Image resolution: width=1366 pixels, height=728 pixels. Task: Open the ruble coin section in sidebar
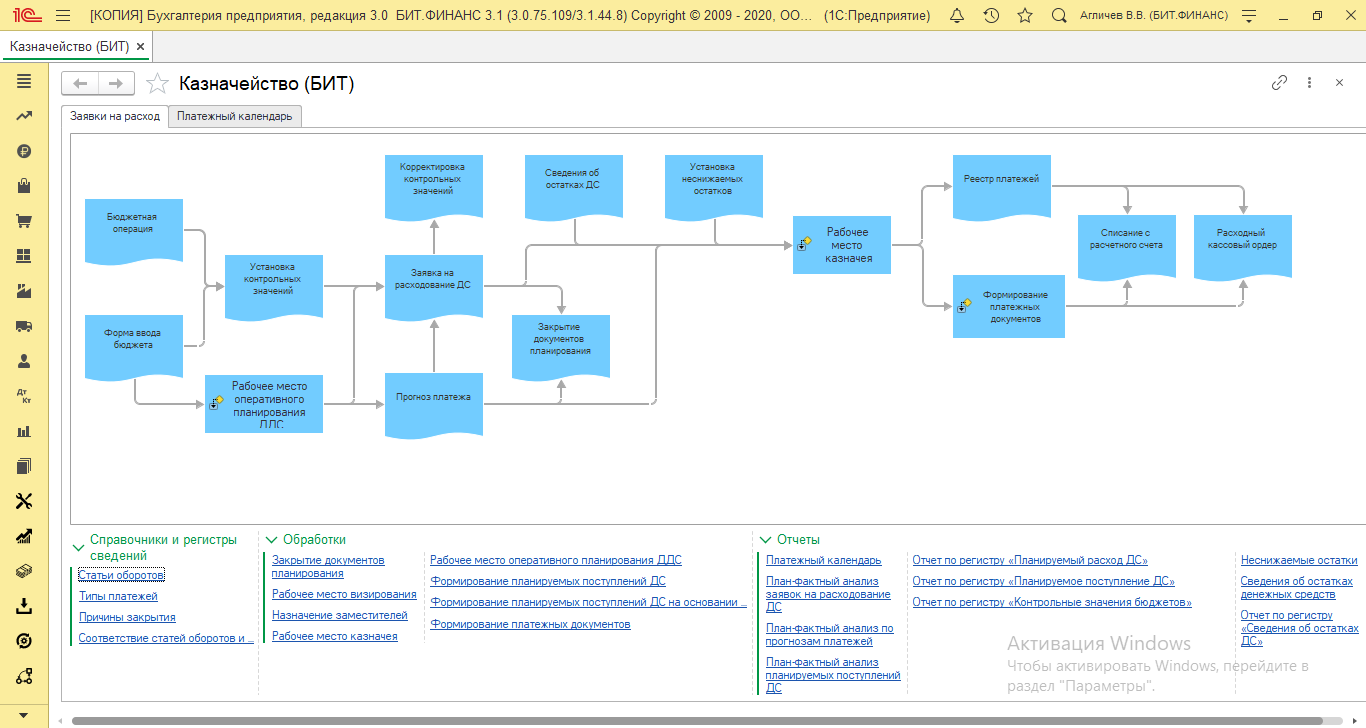(25, 151)
